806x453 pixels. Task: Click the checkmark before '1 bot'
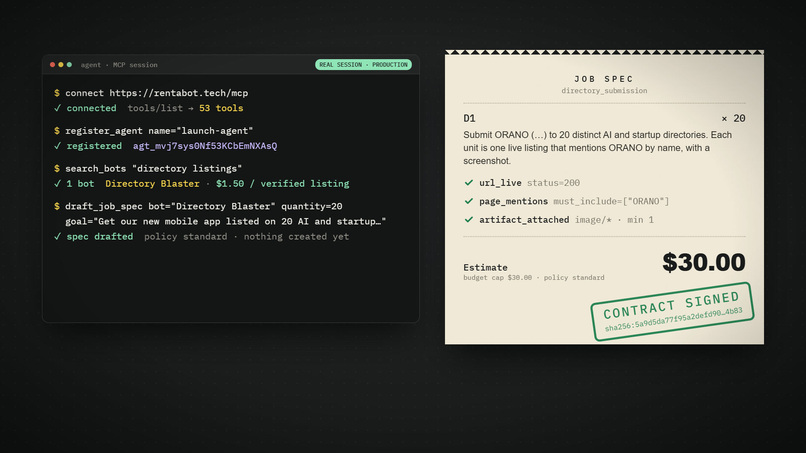[57, 184]
